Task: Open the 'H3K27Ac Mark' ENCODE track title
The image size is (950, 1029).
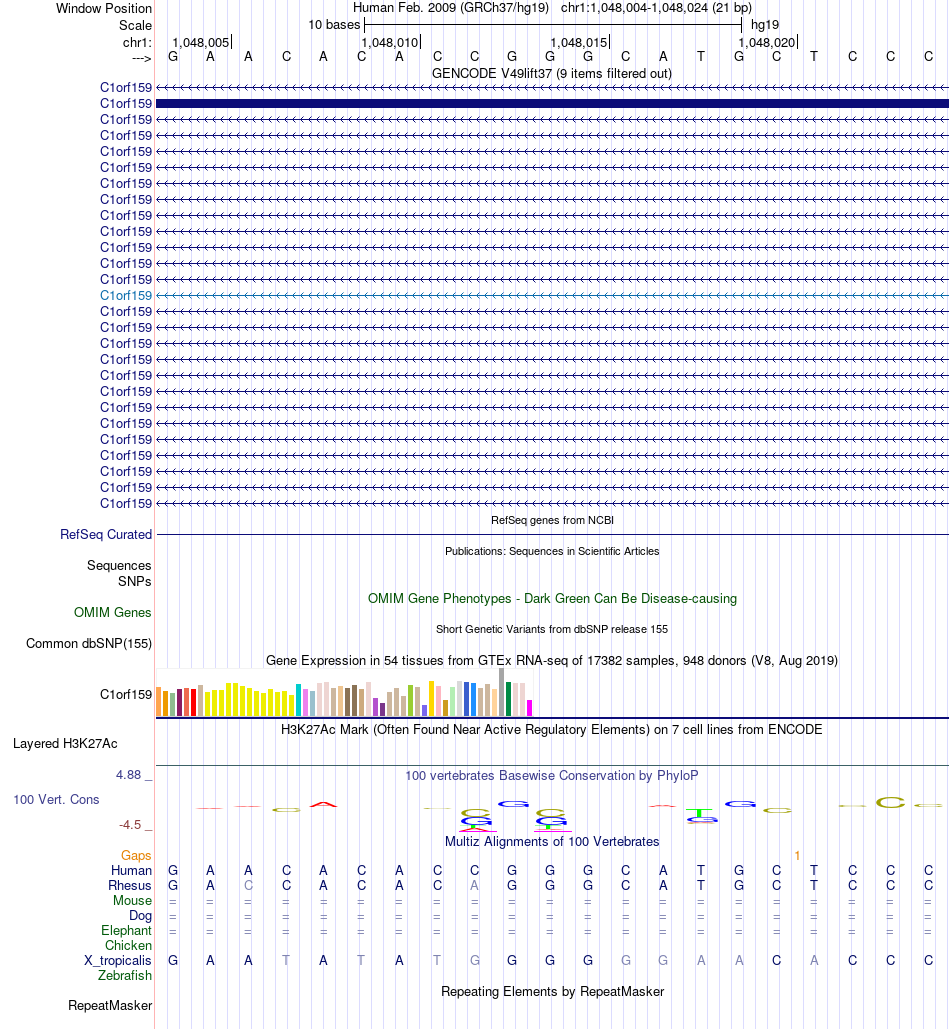Action: click(x=552, y=730)
